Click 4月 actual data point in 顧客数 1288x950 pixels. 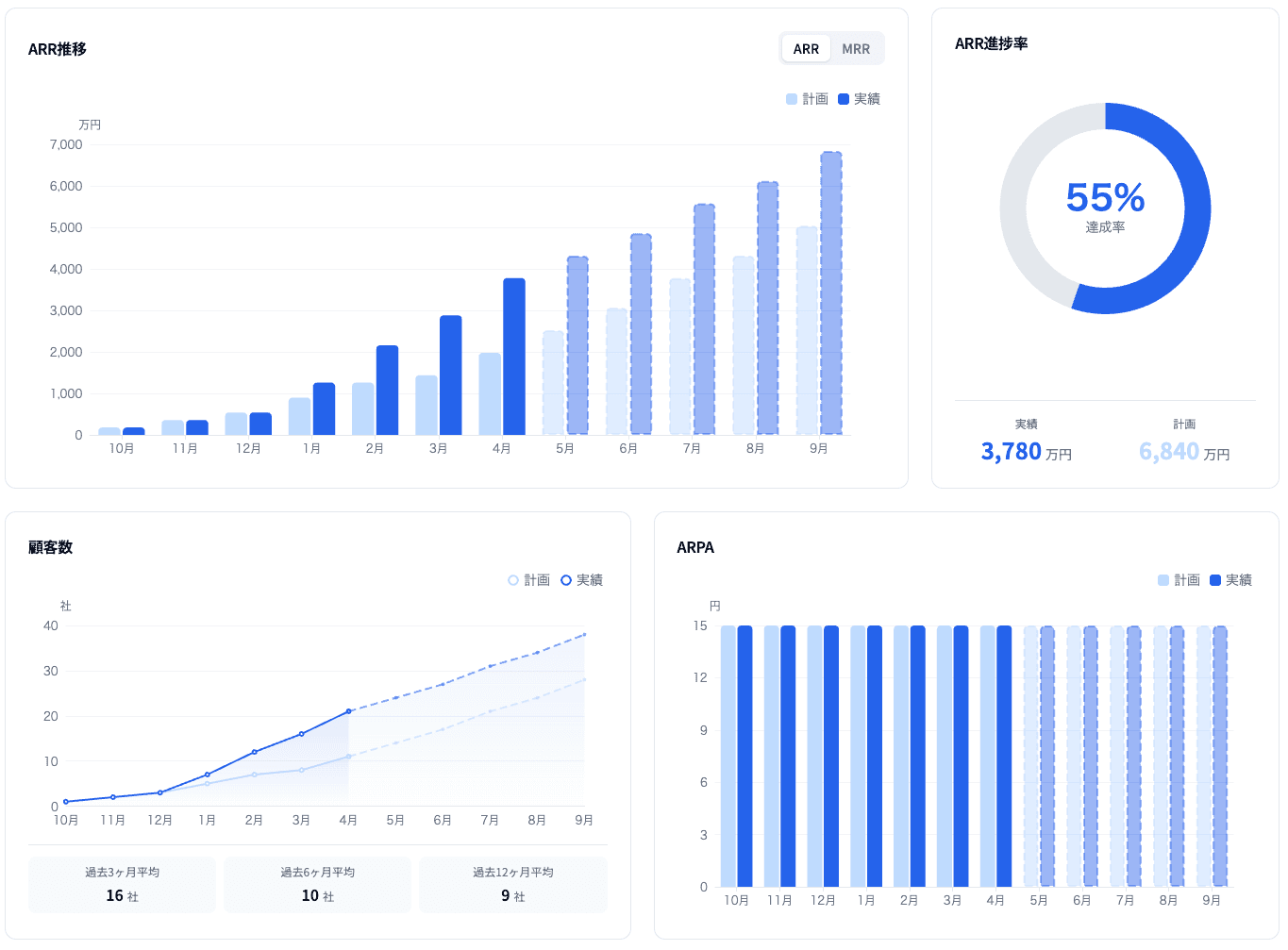tap(349, 711)
